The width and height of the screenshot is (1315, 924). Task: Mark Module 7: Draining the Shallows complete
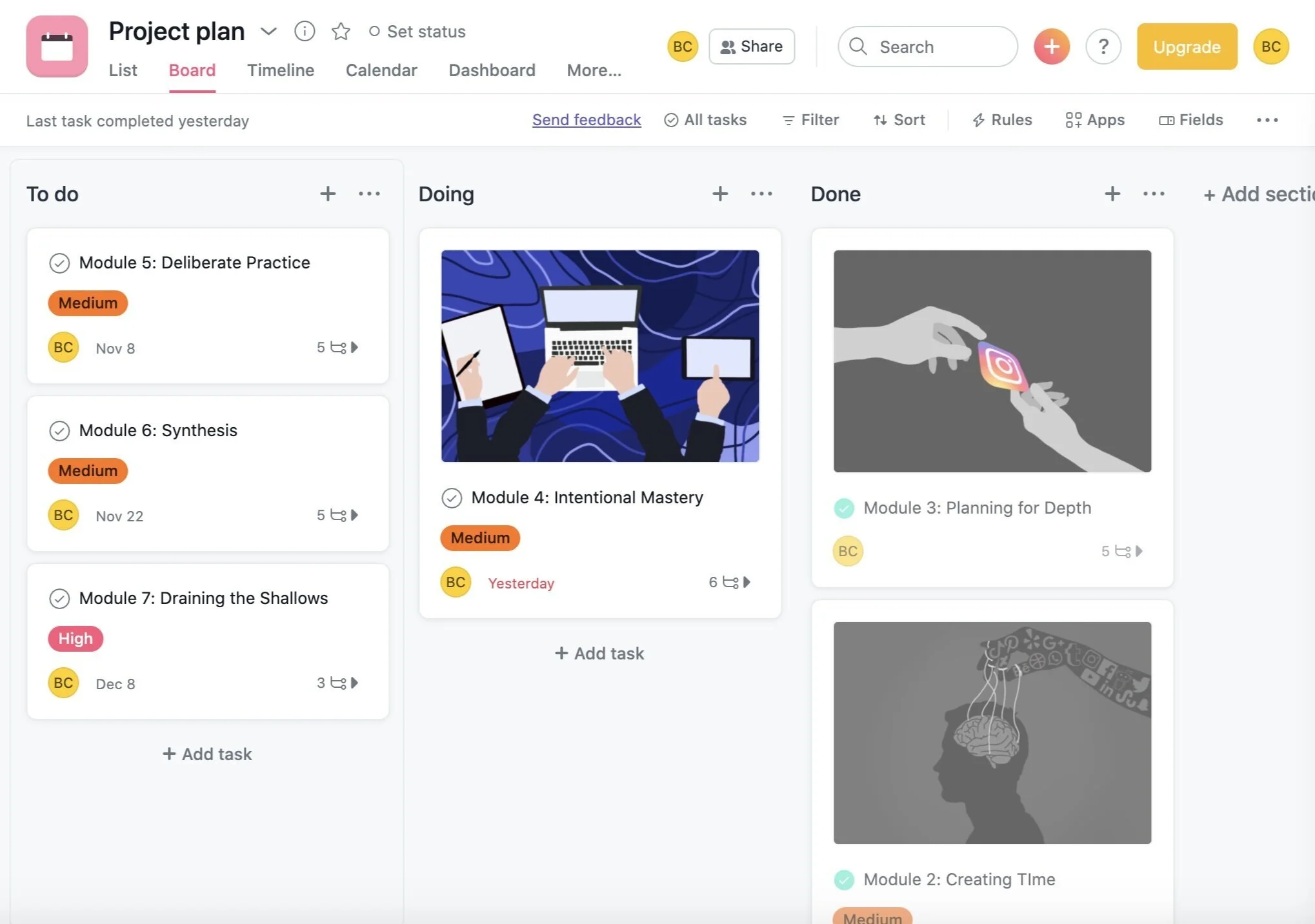tap(59, 599)
